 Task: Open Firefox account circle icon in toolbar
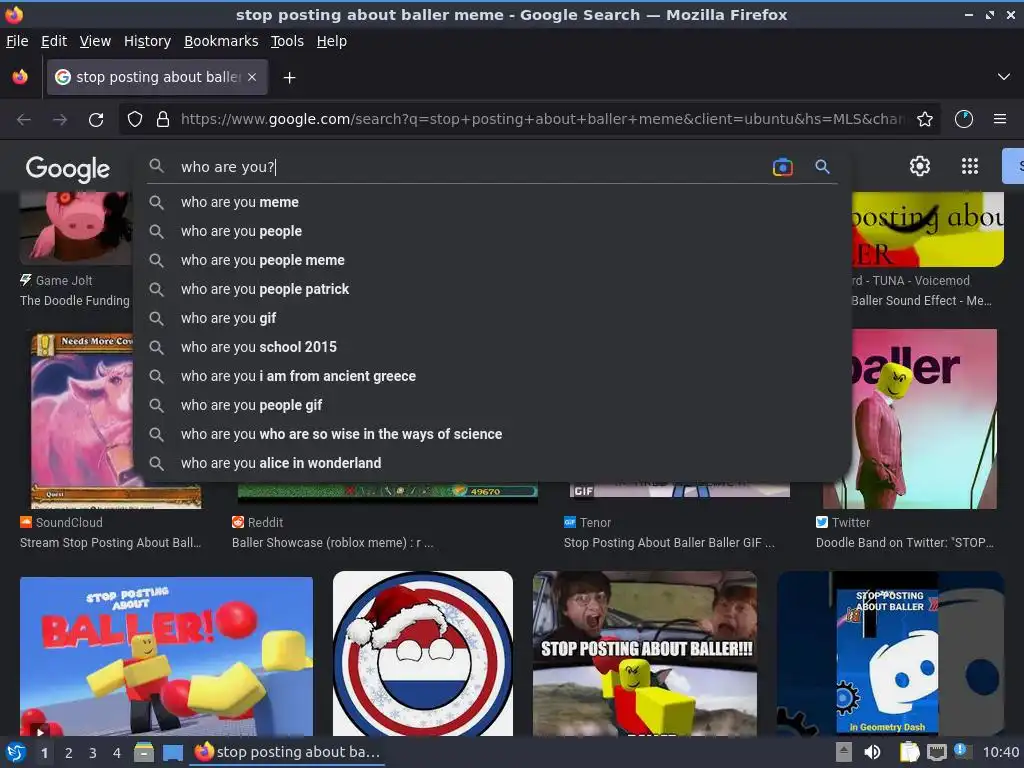964,120
